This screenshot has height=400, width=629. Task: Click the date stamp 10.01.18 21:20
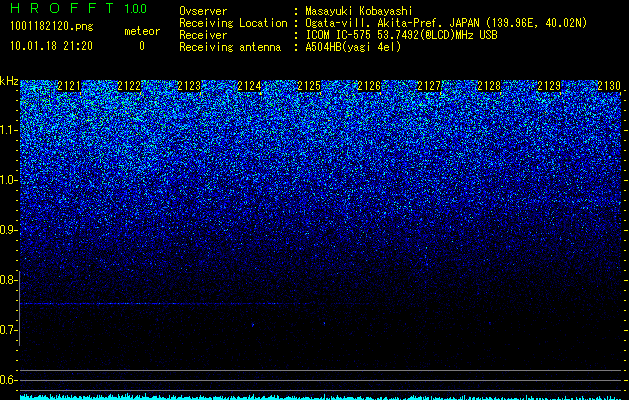pos(51,46)
